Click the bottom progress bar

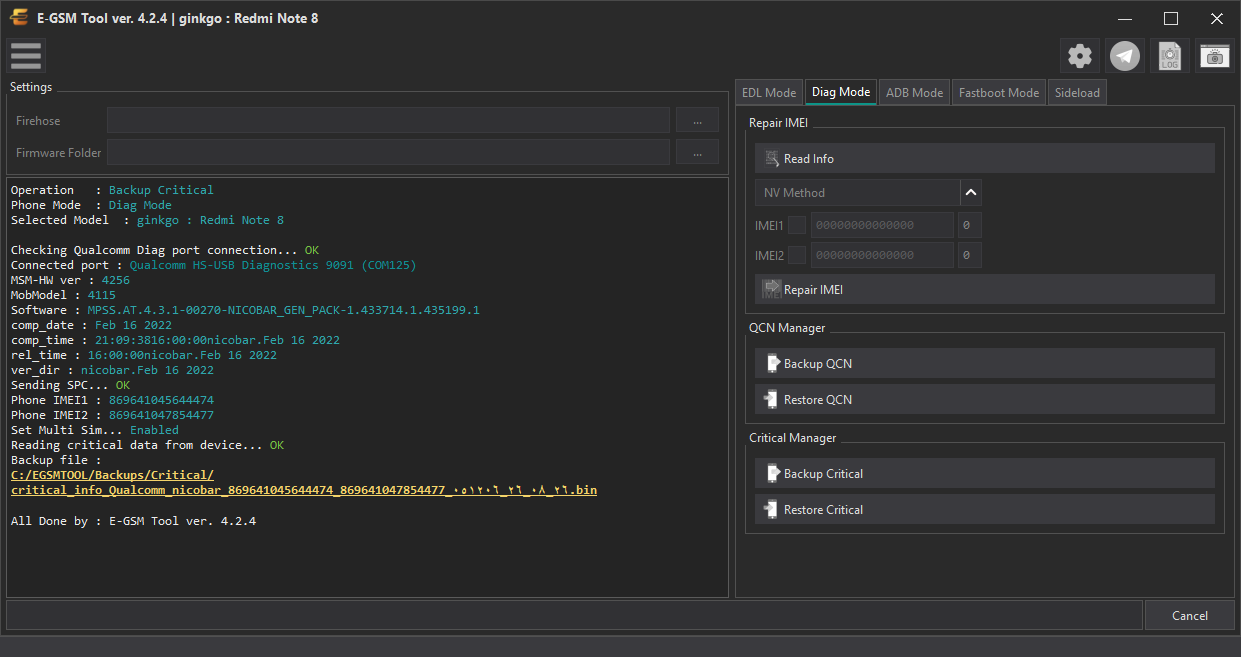[x=574, y=615]
